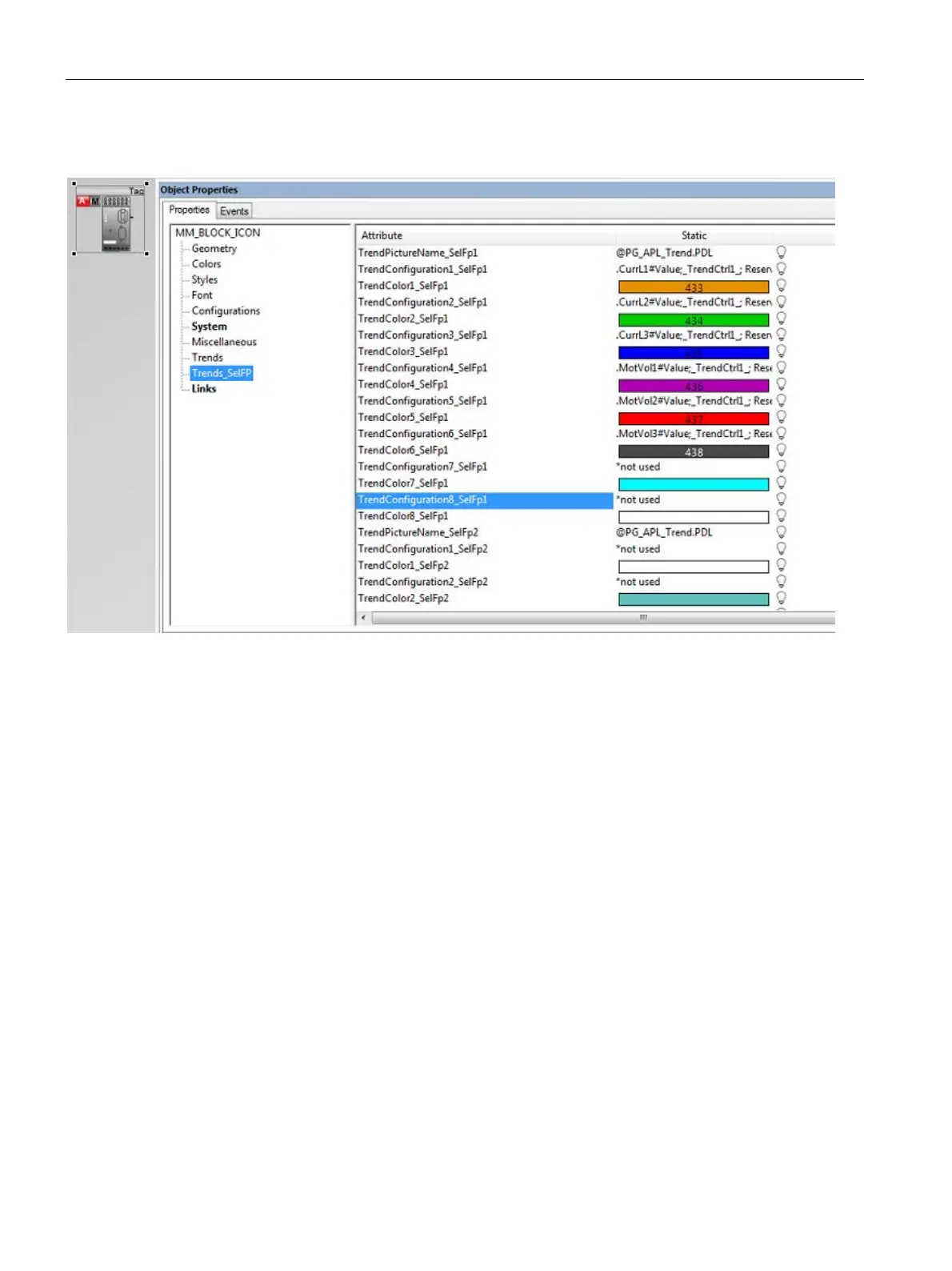This screenshot has height=1271, width=952.
Task: Click the dynamics bulb for TrendColor8_SelFp1
Action: (781, 515)
